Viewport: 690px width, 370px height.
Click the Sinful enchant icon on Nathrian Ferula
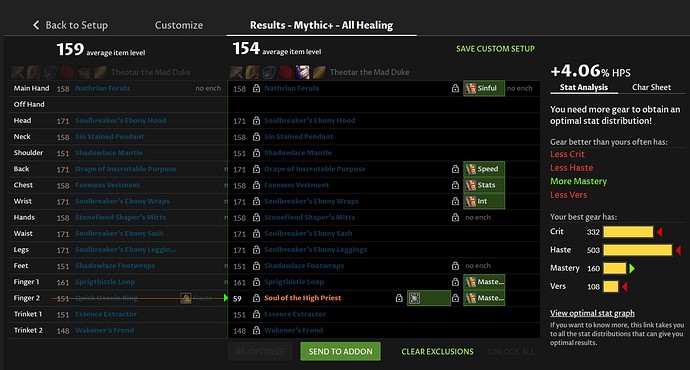pos(470,88)
